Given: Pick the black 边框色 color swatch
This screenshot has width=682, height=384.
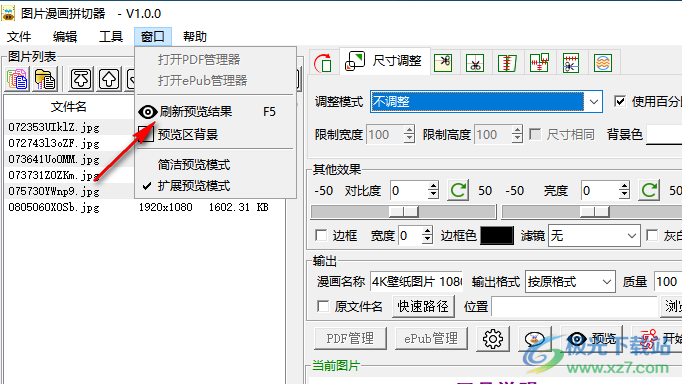Looking at the screenshot, I should [x=497, y=236].
